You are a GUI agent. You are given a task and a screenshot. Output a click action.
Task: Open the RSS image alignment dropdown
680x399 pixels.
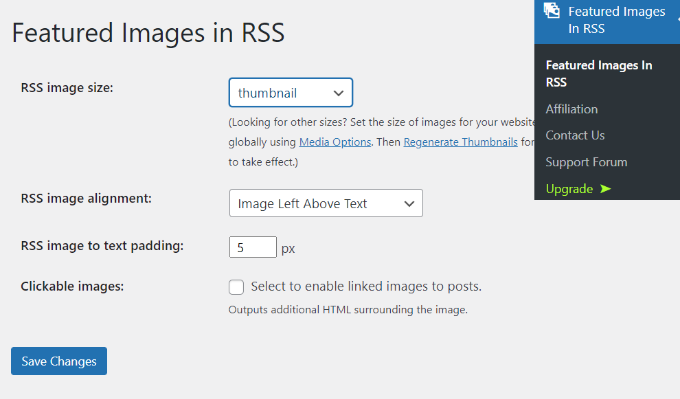[326, 203]
